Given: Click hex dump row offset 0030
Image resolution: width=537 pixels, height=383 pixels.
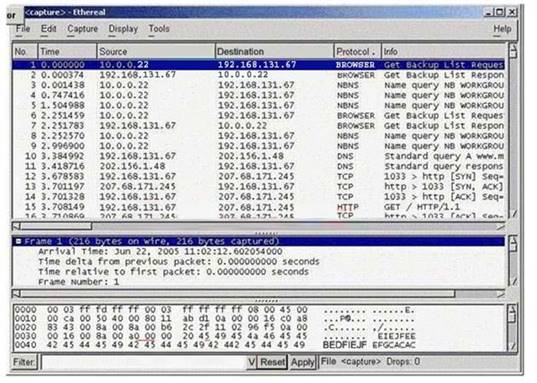Looking at the screenshot, I should point(215,336).
